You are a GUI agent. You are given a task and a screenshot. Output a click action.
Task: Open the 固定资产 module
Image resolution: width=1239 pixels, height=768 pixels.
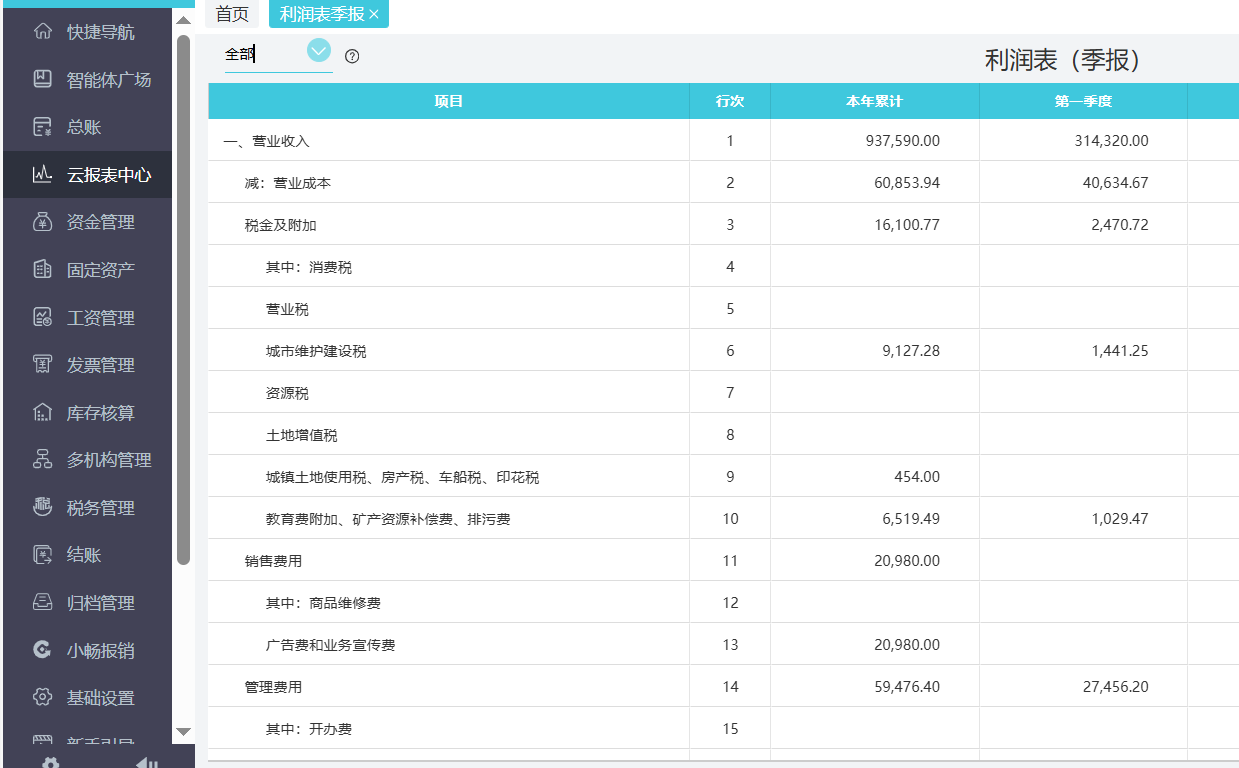pos(42,269)
